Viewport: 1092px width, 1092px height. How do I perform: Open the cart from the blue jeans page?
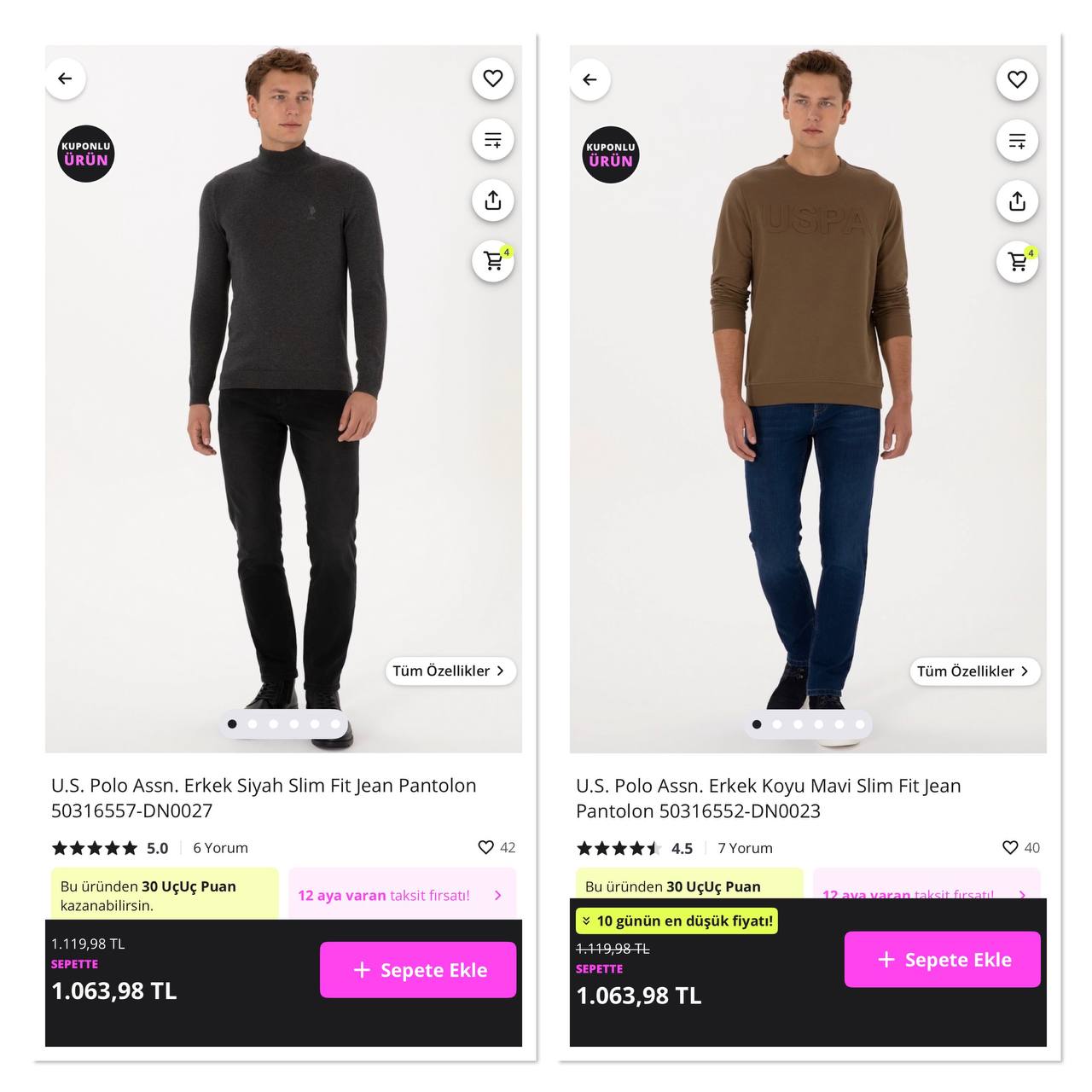pyautogui.click(x=1018, y=262)
